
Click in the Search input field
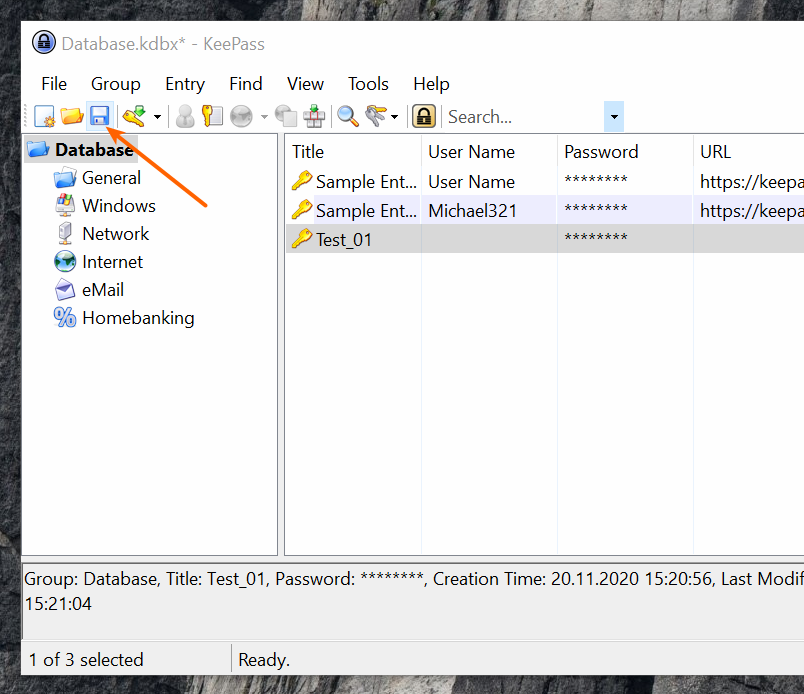click(x=522, y=117)
